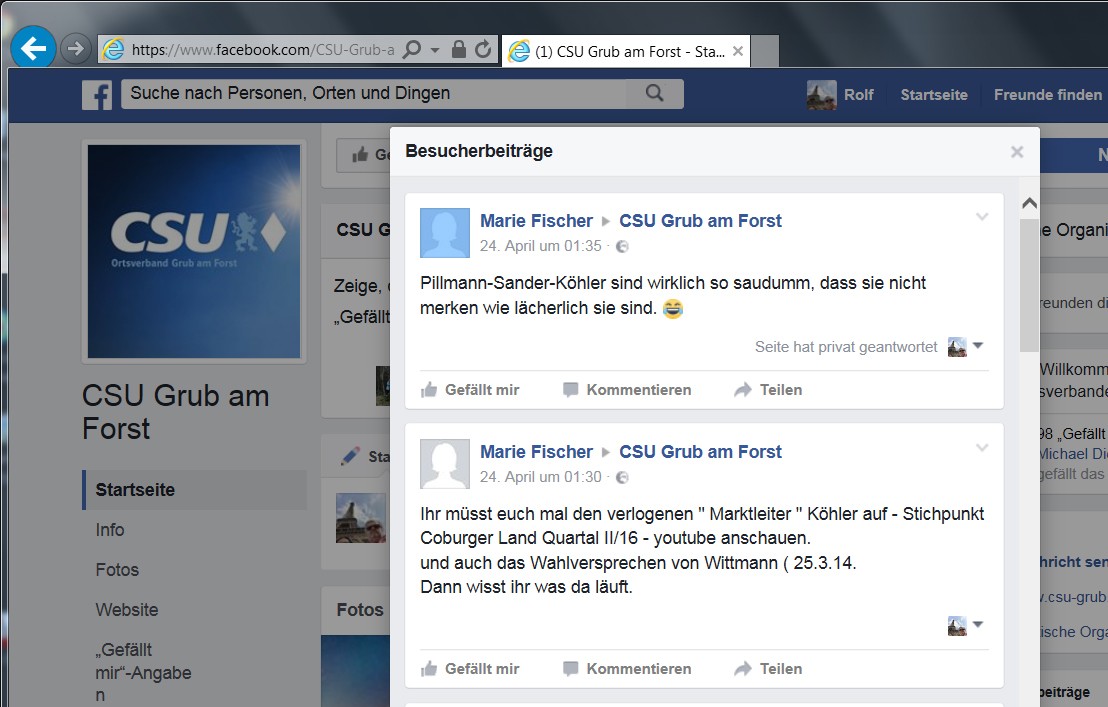1108x707 pixels.
Task: Click public globe icon on 01:35 post
Action: (623, 246)
